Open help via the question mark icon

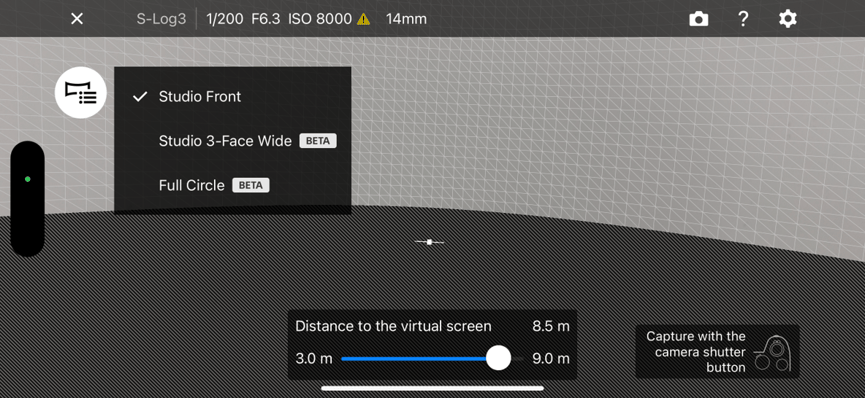(743, 19)
